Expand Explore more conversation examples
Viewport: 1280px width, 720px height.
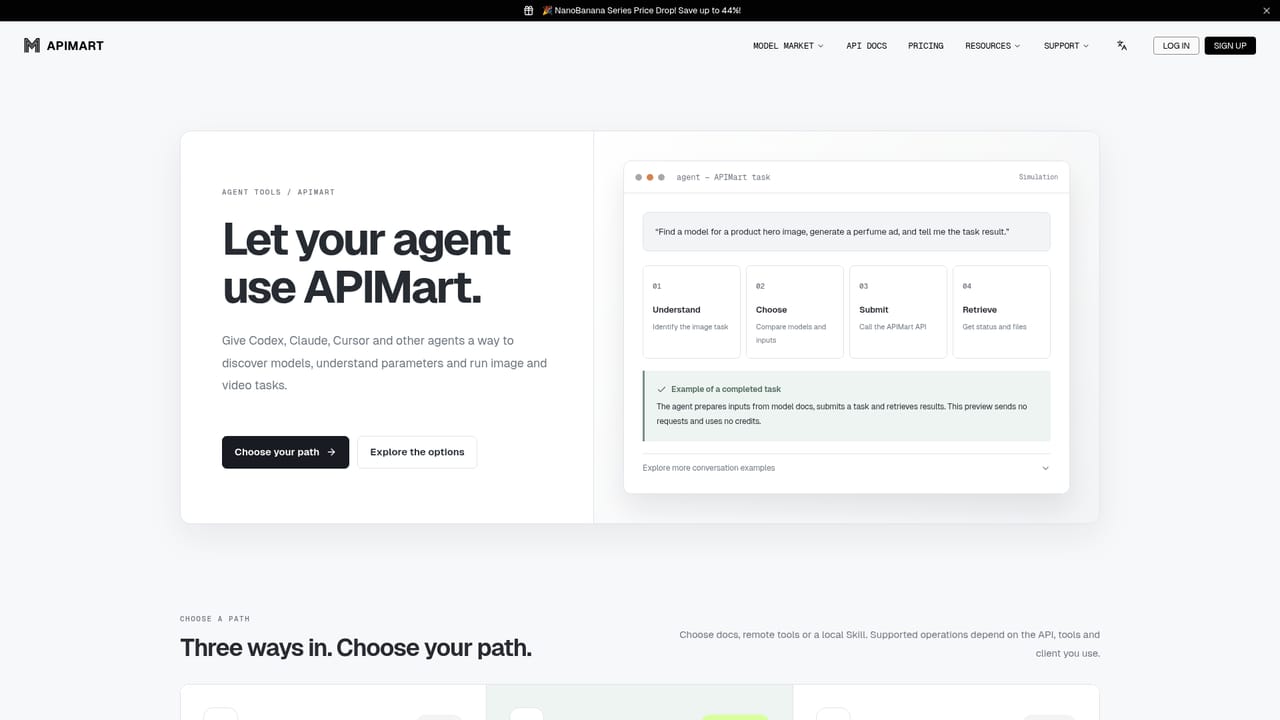pyautogui.click(x=846, y=468)
